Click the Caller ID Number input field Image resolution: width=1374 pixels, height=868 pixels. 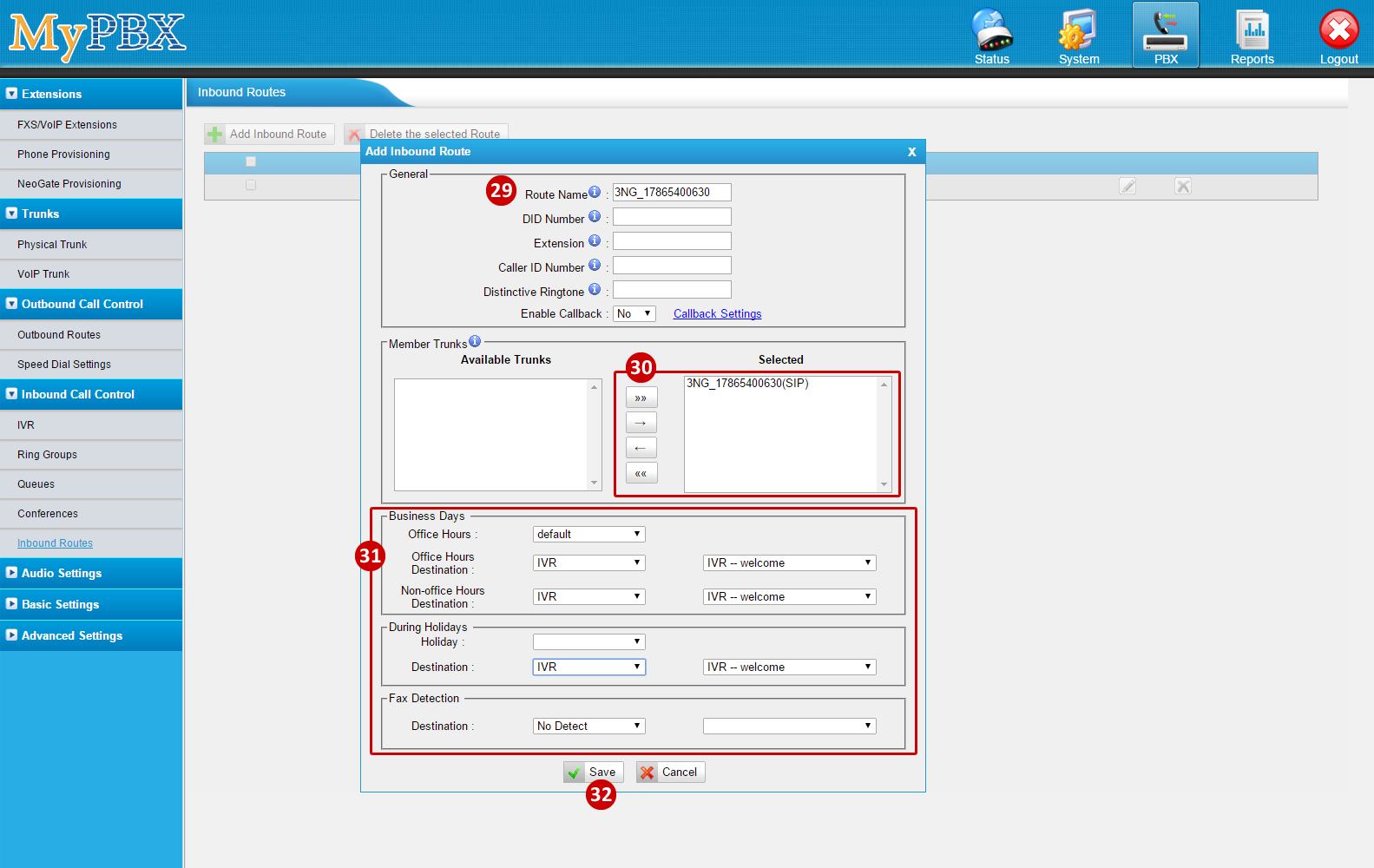click(672, 266)
